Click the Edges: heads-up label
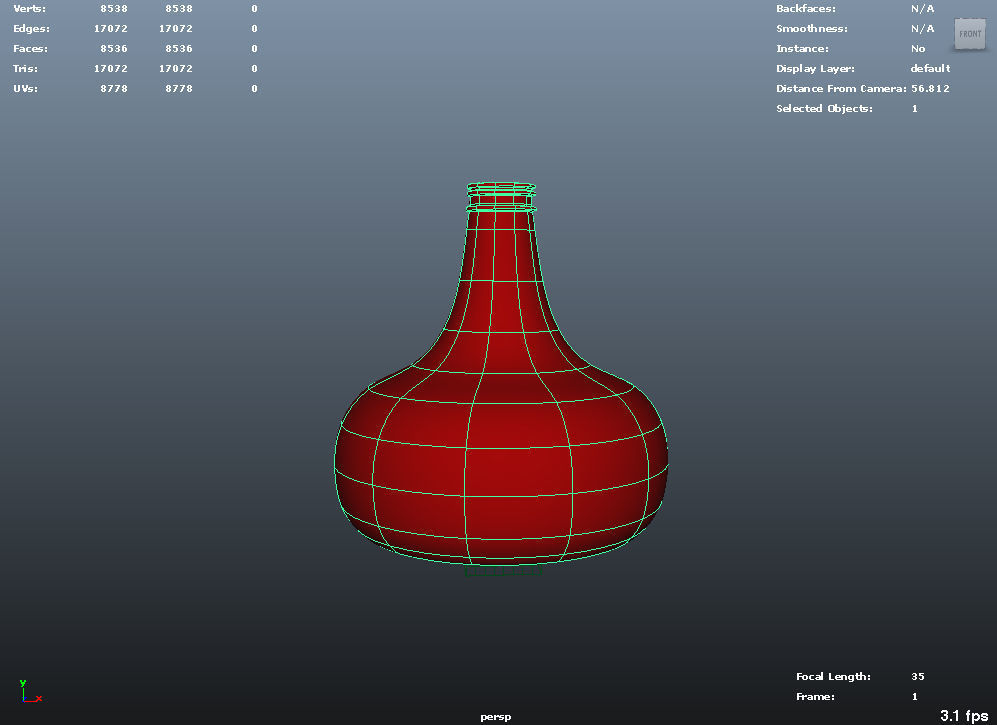This screenshot has height=725, width=997. [31, 29]
